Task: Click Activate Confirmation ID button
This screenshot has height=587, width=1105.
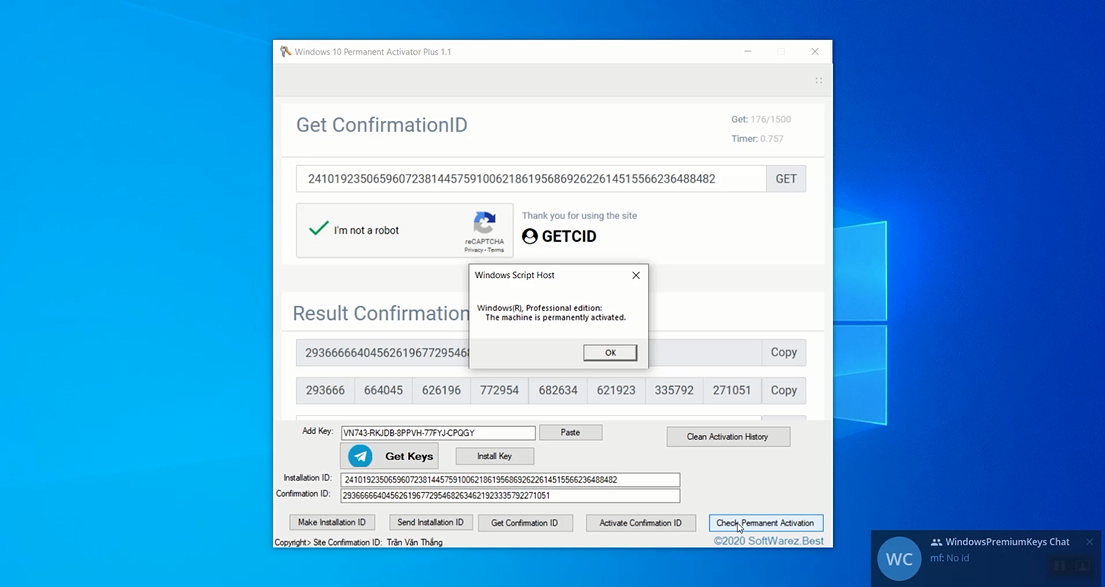Action: point(641,523)
